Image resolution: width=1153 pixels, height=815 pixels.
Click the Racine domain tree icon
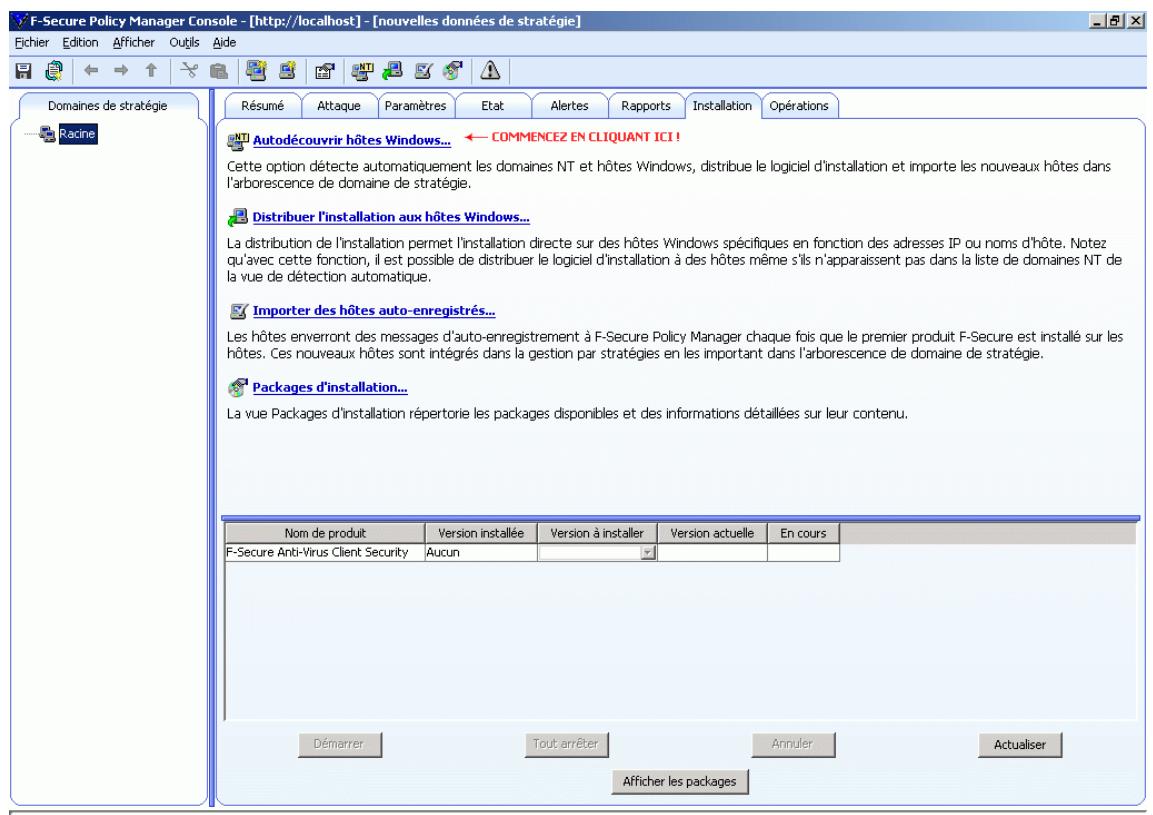coord(48,134)
